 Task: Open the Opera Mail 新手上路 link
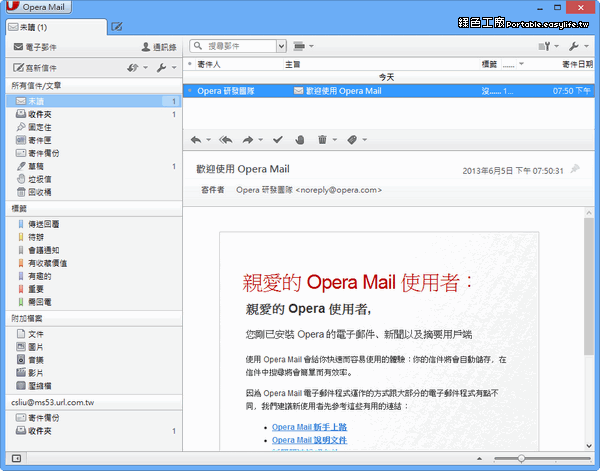309,427
